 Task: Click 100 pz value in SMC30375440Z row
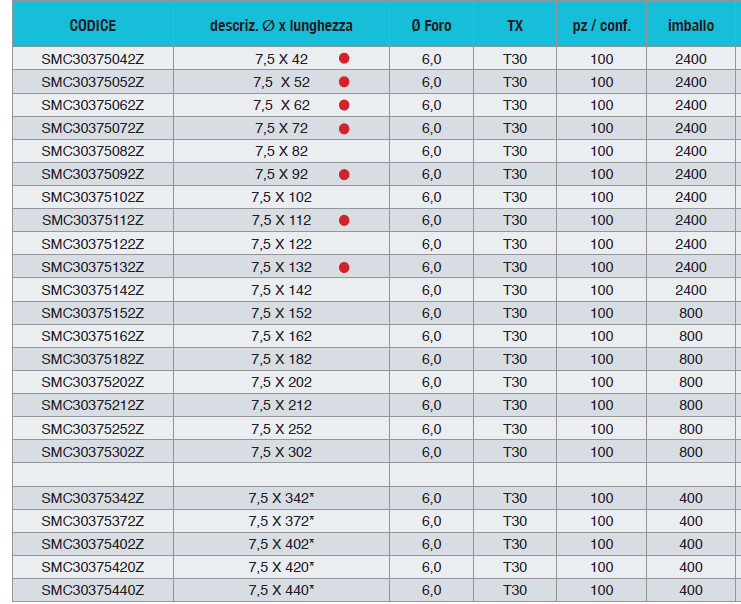coord(601,590)
